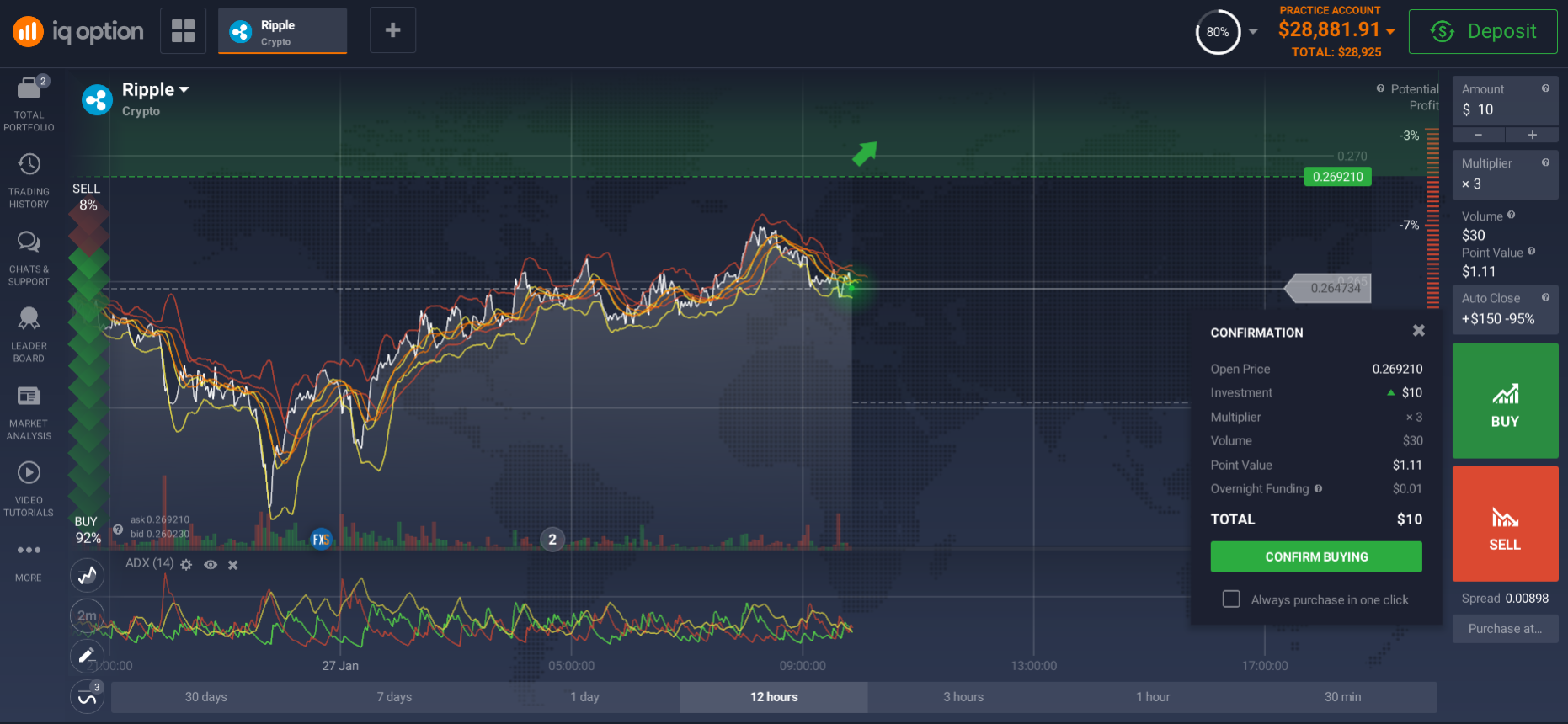
Task: Decrease amount with minus button
Action: pyautogui.click(x=1479, y=135)
